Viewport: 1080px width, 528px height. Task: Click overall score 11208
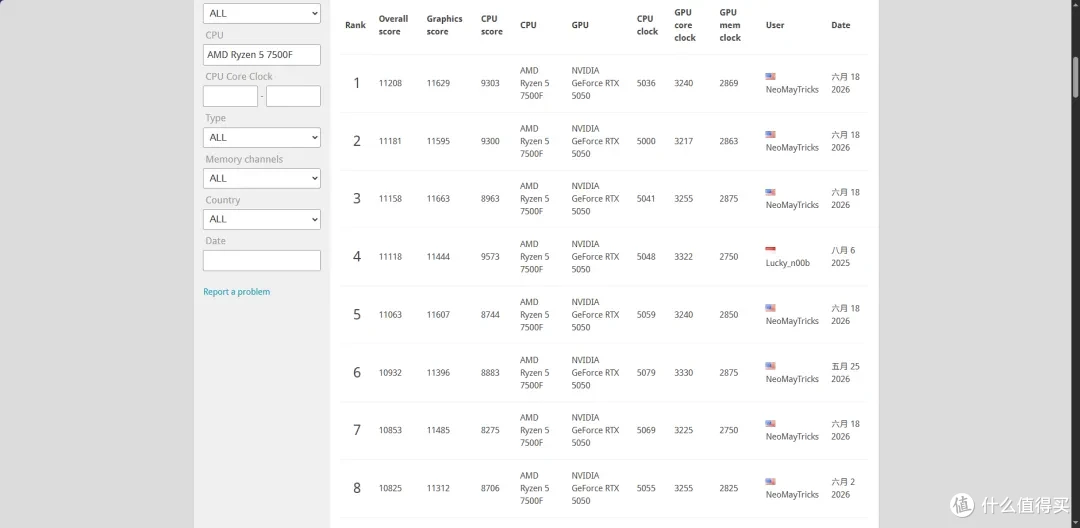click(390, 83)
